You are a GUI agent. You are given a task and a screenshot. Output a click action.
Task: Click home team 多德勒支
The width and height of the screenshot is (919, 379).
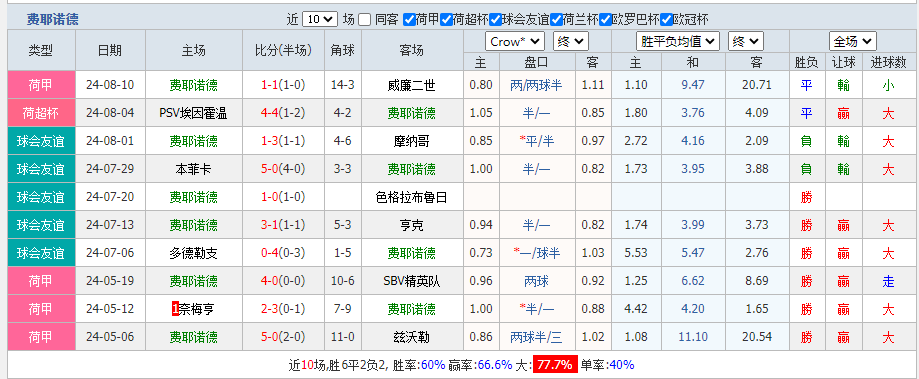point(193,253)
